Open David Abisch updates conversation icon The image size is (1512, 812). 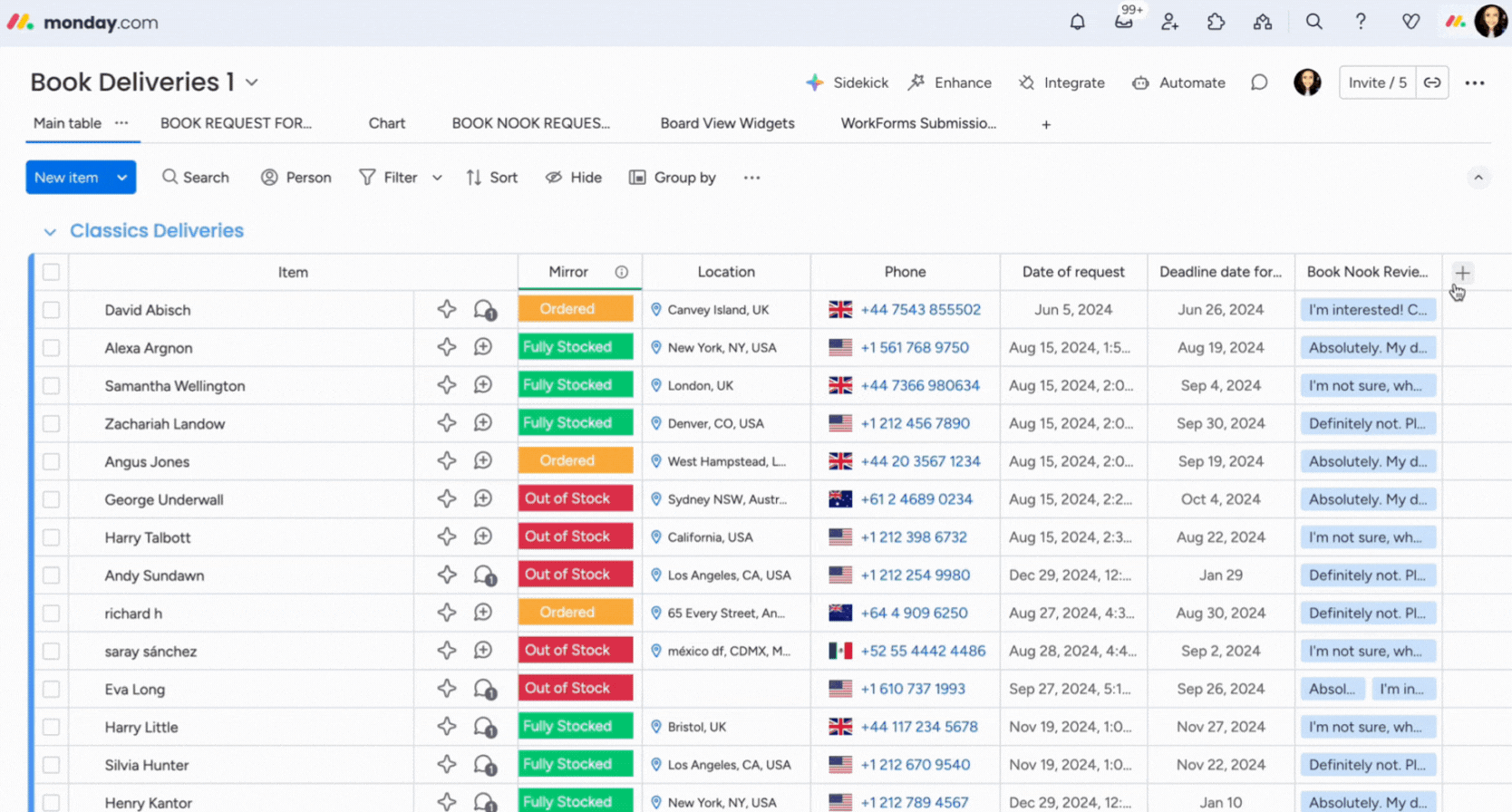coord(485,310)
